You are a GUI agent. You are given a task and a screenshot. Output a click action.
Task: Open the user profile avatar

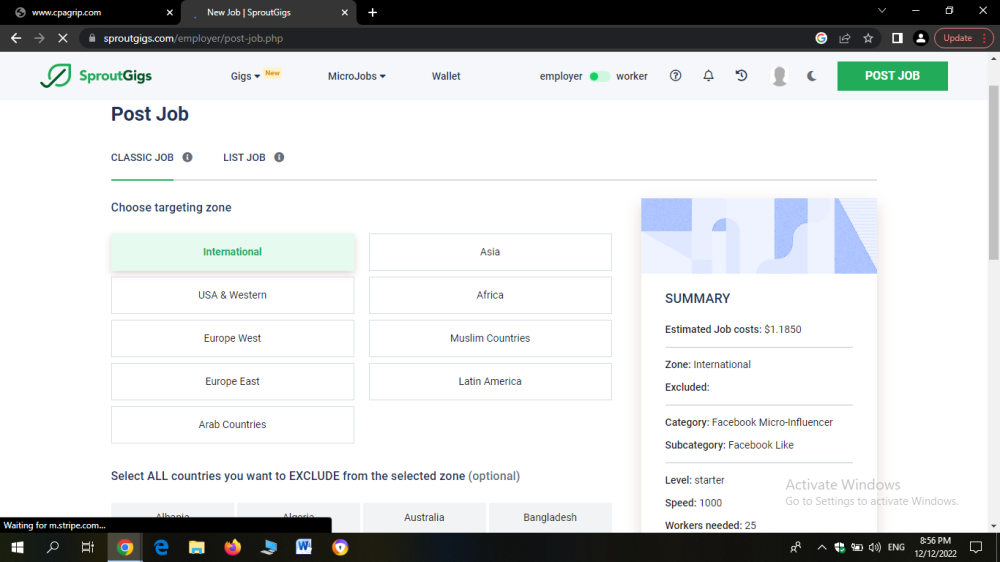tap(779, 76)
